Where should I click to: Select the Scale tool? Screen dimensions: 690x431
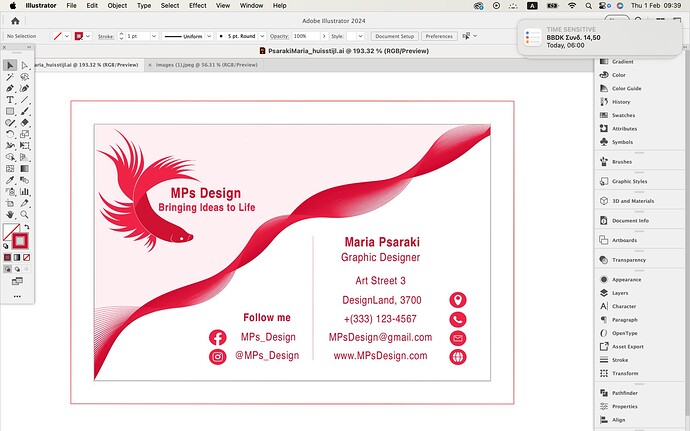tap(25, 134)
